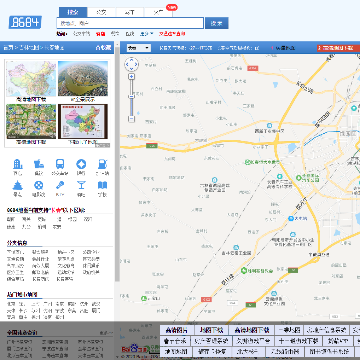
Task: Zoom out with the map minus button
Action: tap(132, 119)
